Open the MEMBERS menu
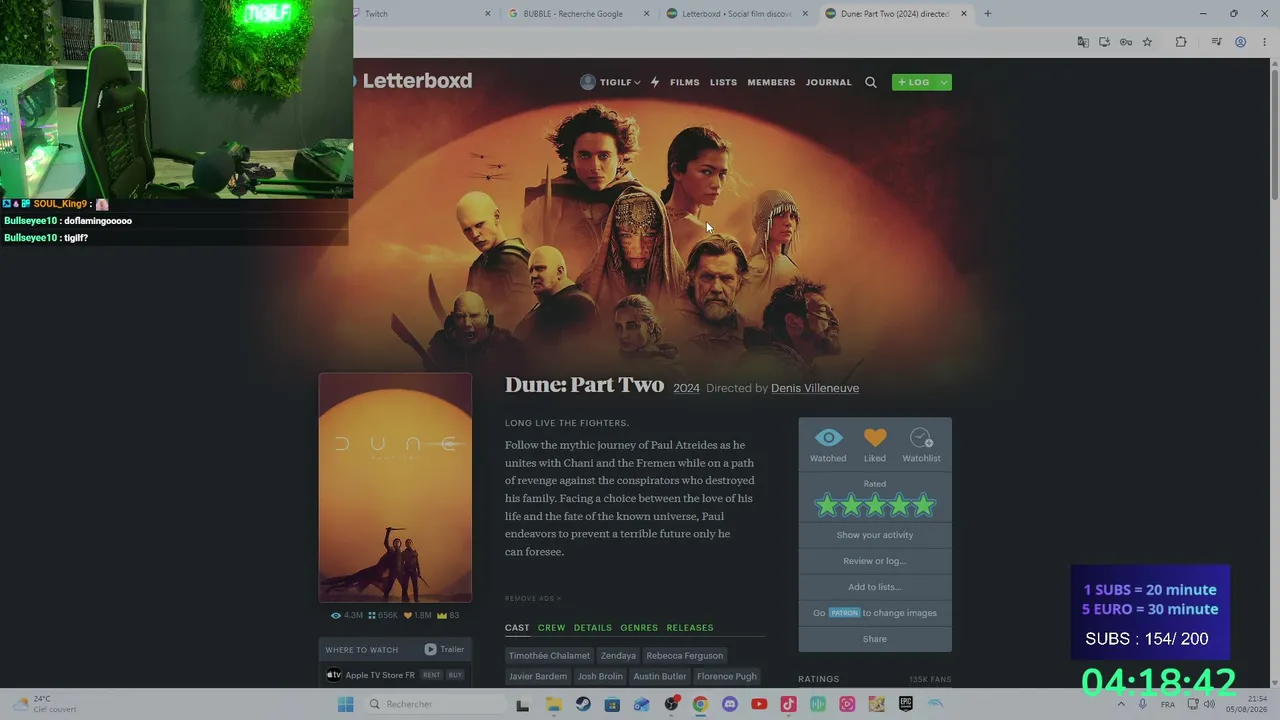Screen dimensions: 1280x720 pos(771,82)
